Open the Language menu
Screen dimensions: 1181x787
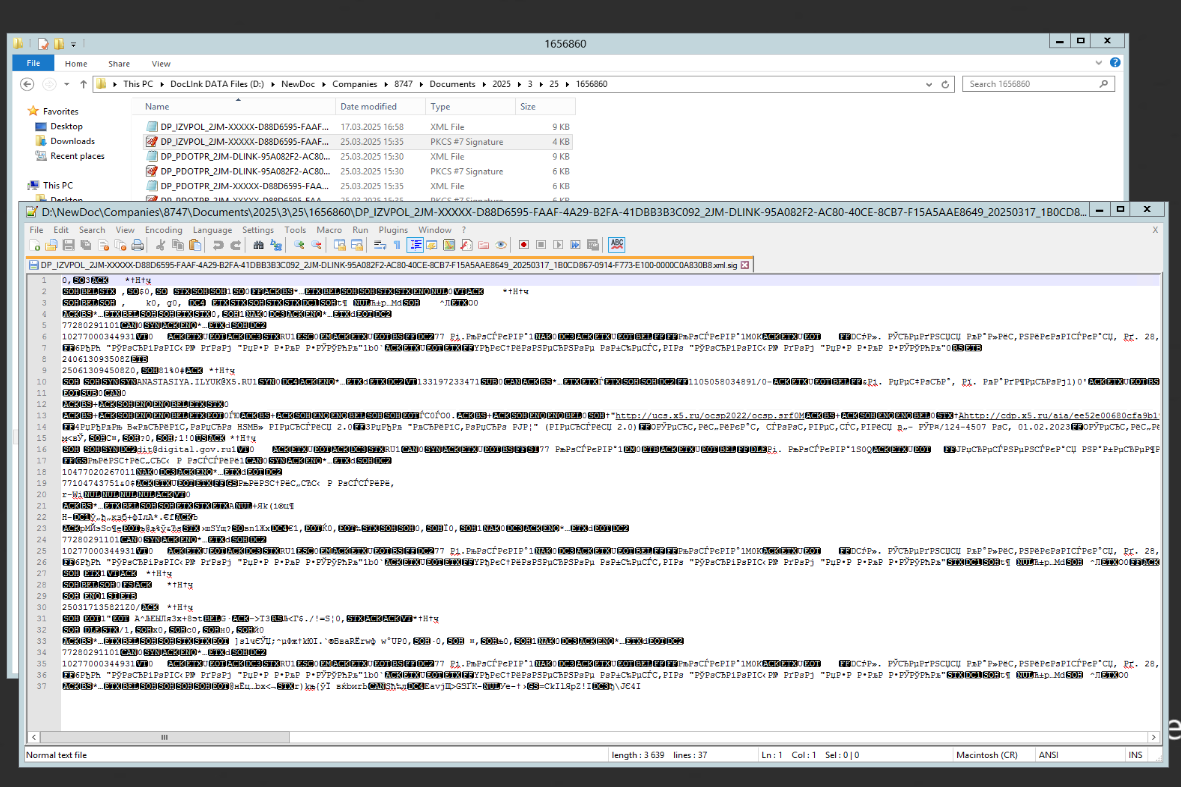[212, 230]
